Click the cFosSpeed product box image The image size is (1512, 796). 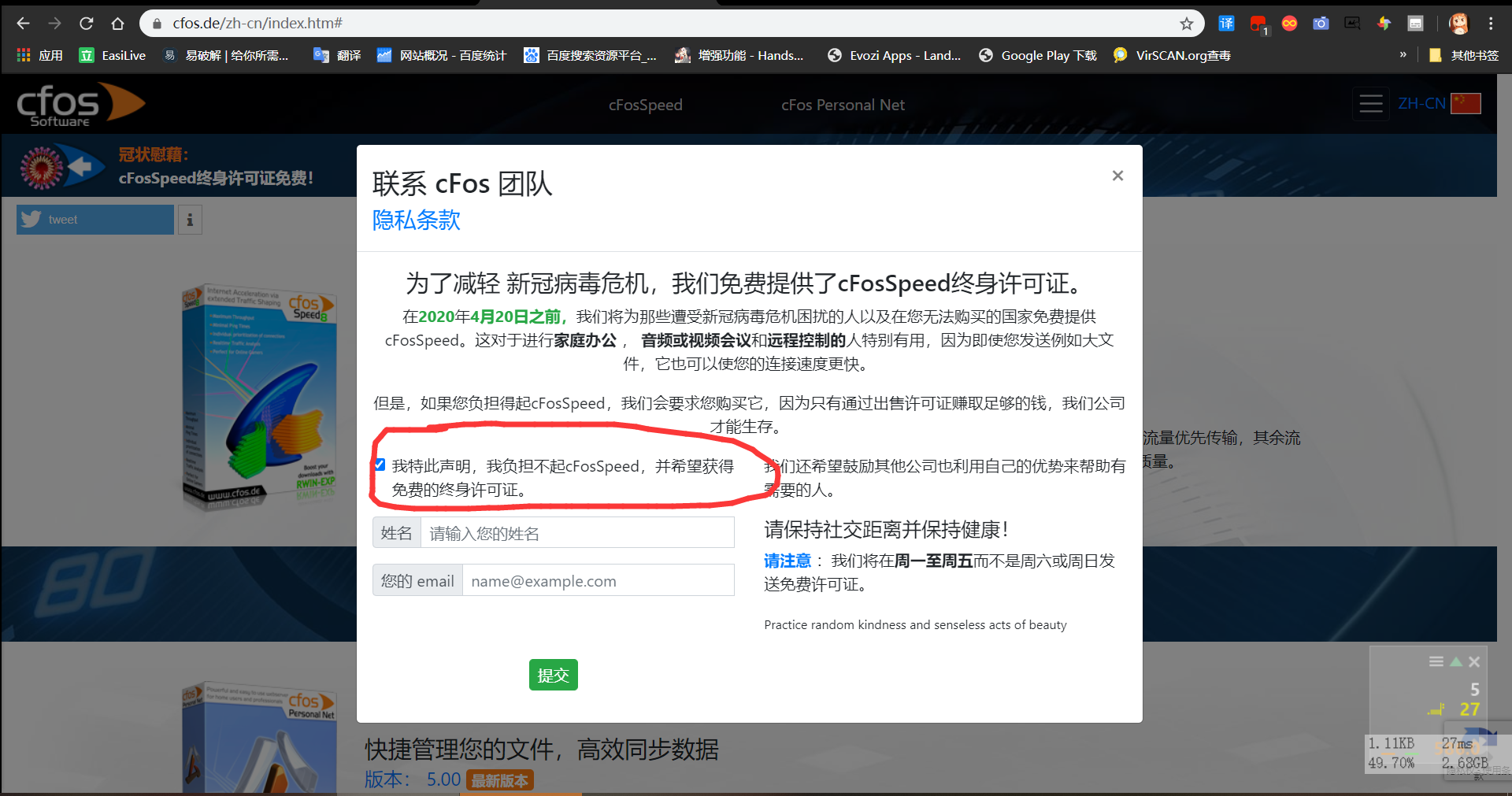tap(260, 398)
